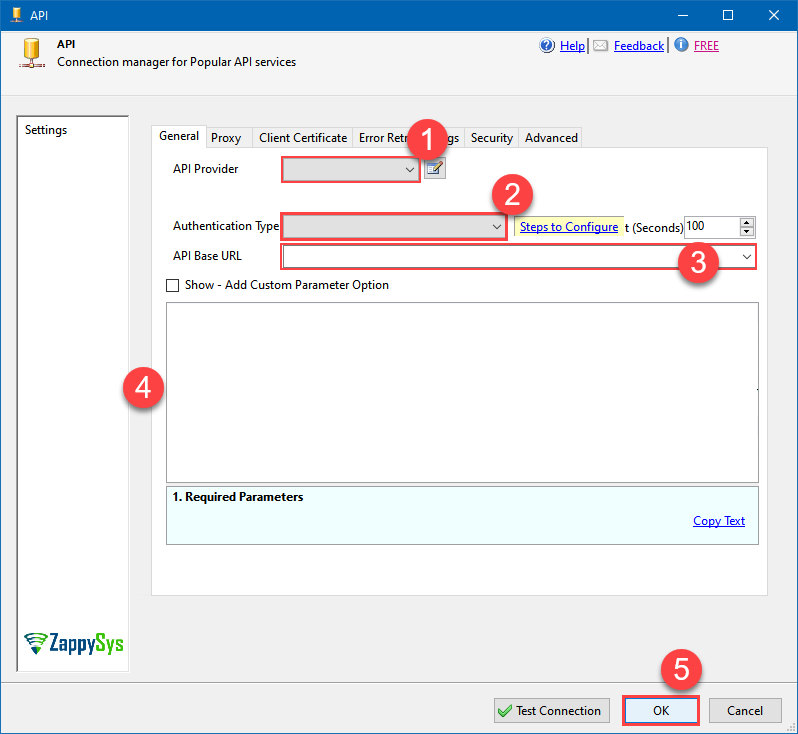798x734 pixels.
Task: Maximize the API dialog window
Action: (x=728, y=15)
